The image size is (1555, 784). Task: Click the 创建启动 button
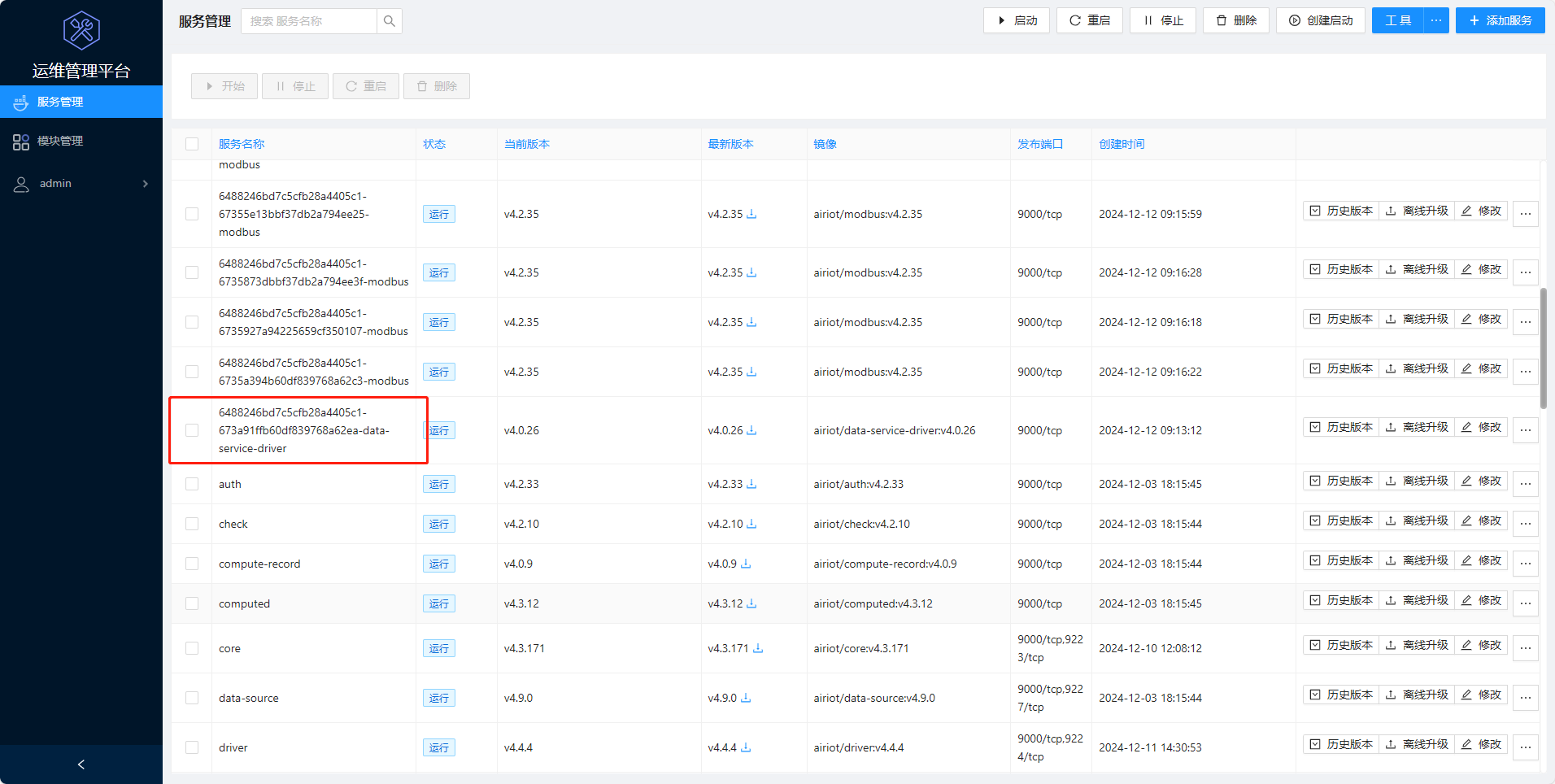[x=1321, y=20]
